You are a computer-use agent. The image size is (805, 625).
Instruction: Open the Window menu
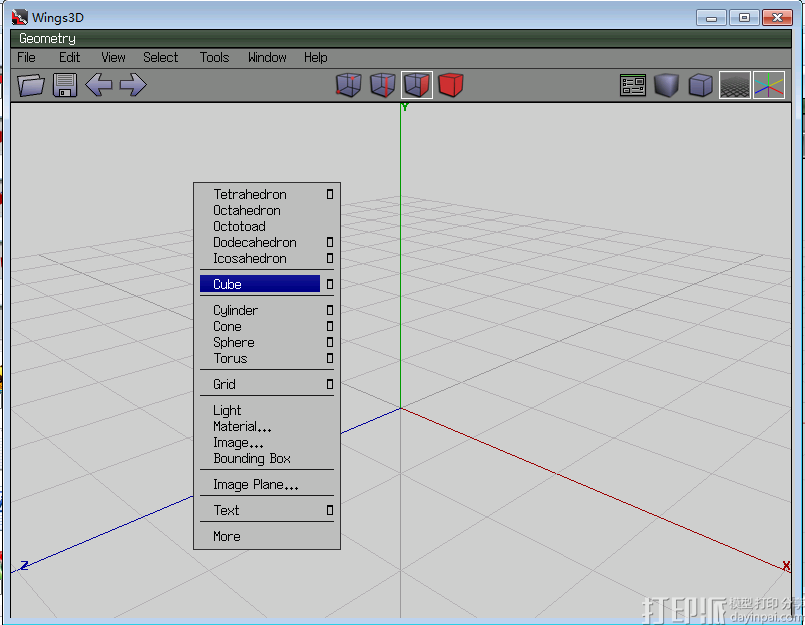click(267, 58)
